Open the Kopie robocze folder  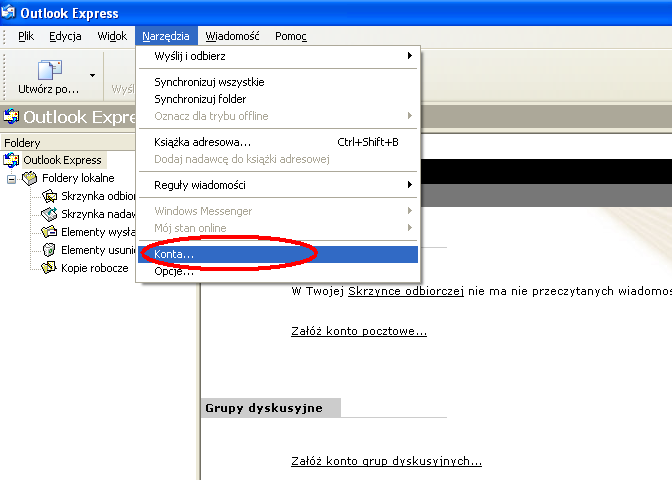point(95,268)
